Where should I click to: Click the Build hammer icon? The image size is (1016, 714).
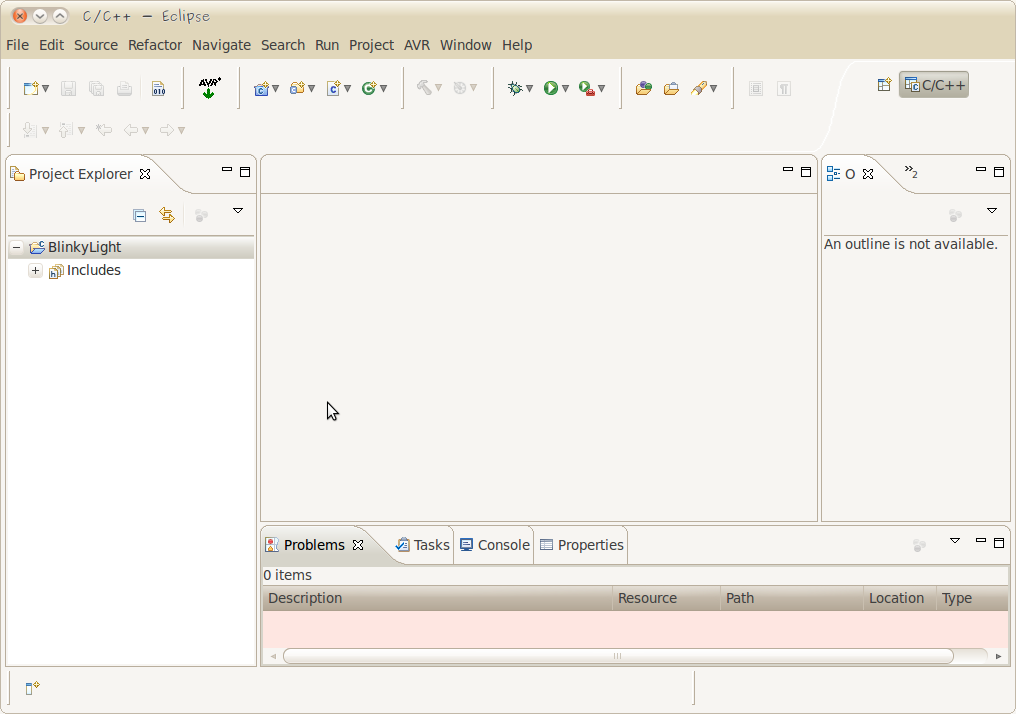[424, 88]
